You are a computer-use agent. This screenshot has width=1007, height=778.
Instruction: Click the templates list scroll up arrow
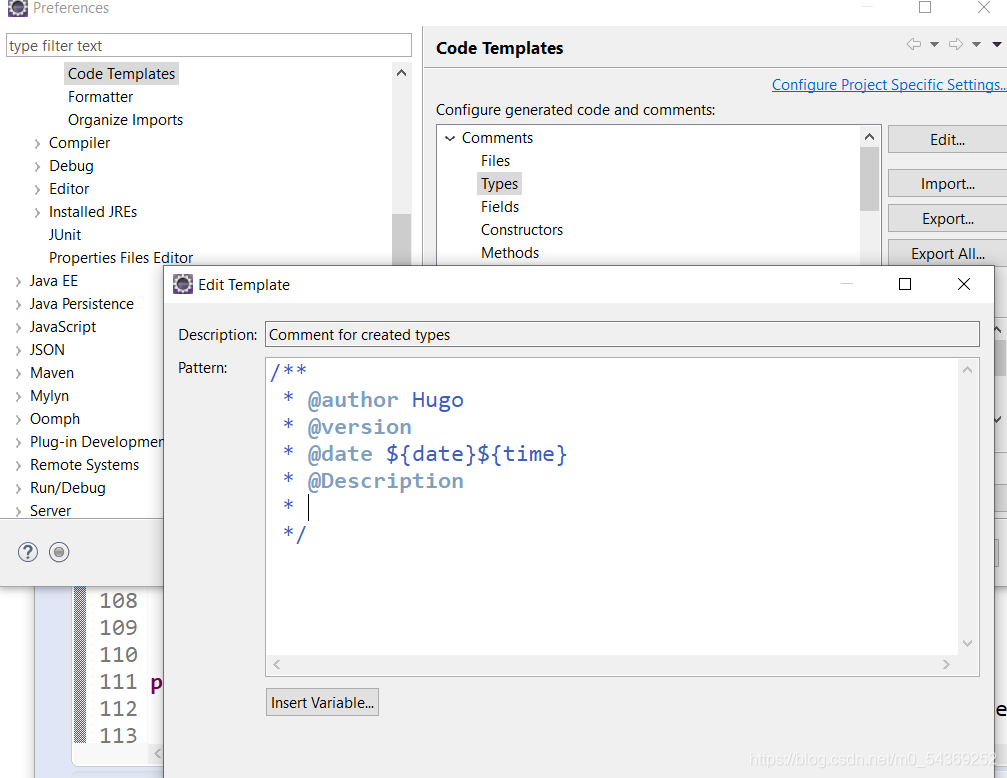(x=870, y=136)
